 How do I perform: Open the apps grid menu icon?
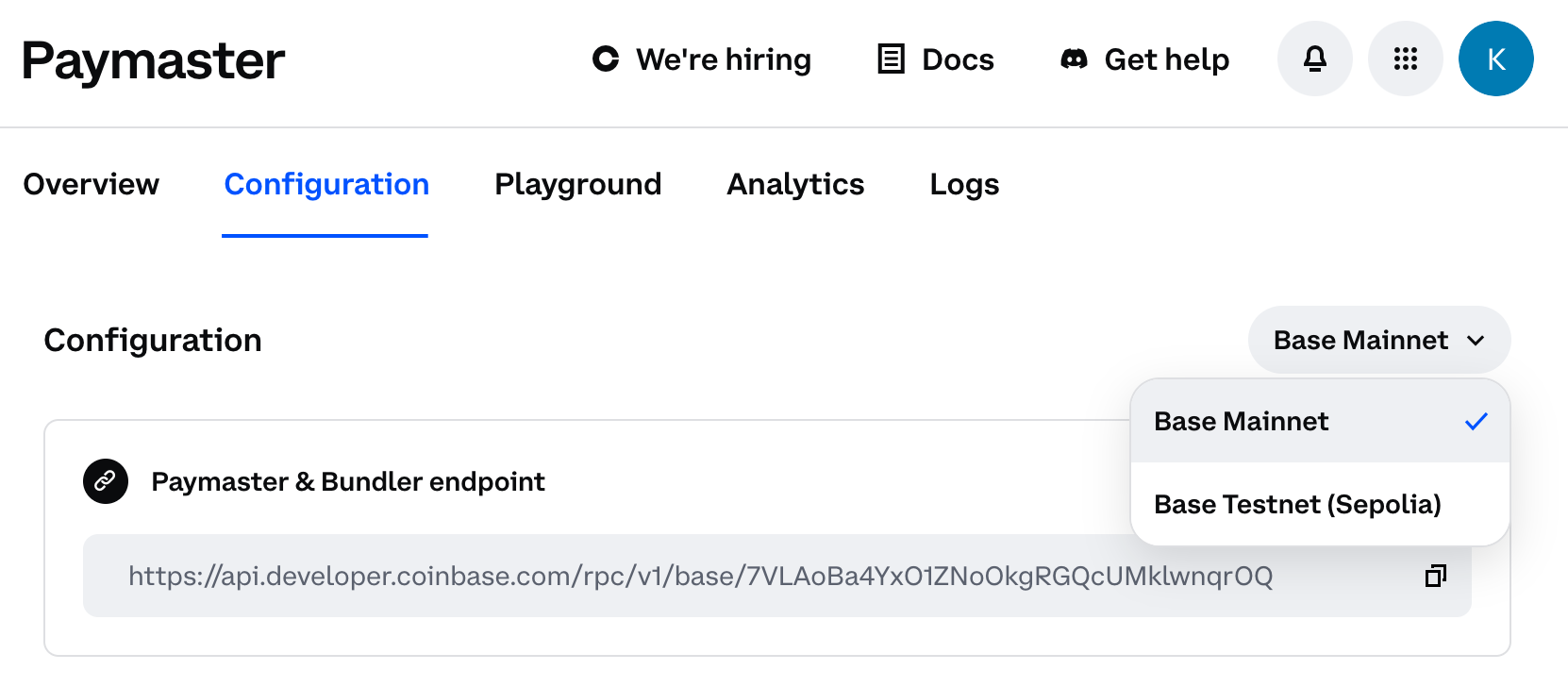1406,59
